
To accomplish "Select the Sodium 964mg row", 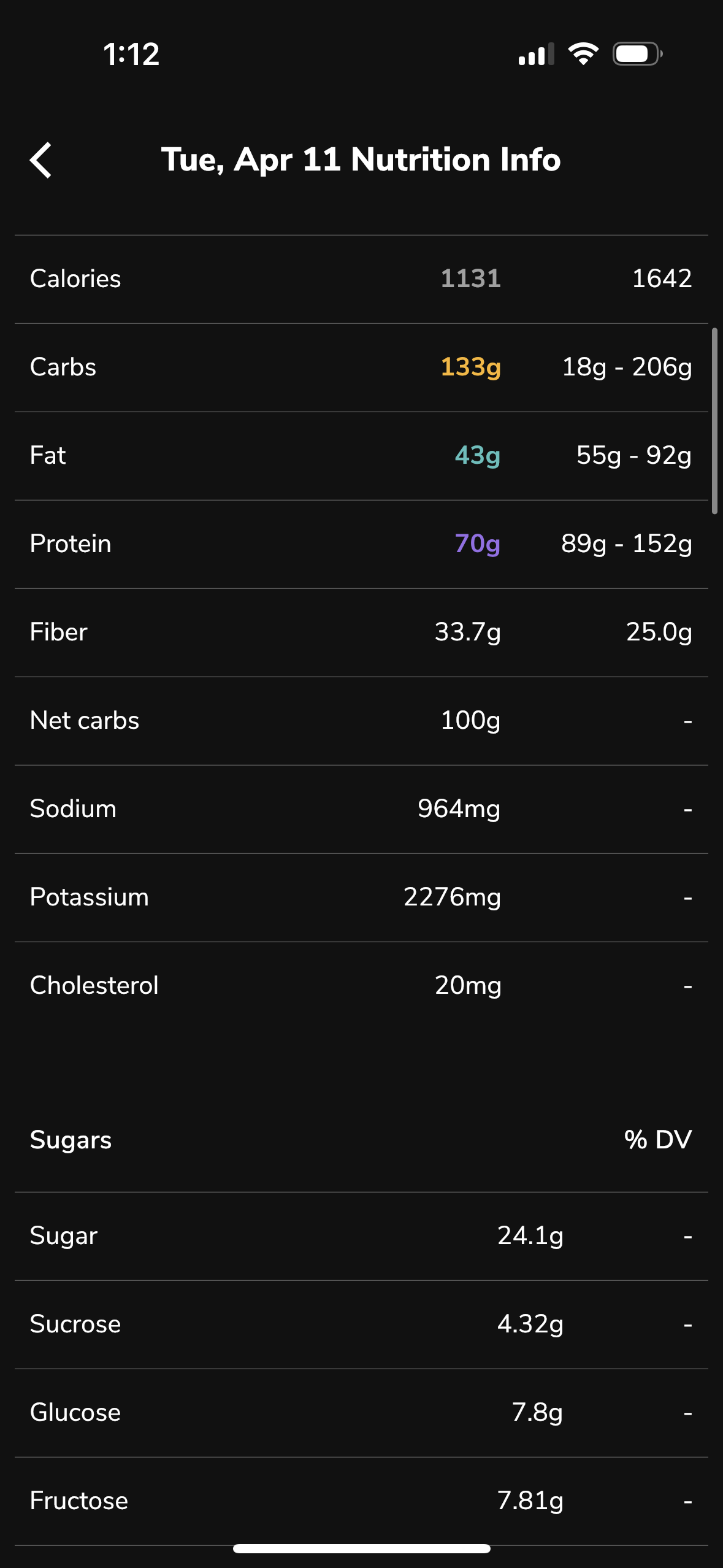I will 361,809.
